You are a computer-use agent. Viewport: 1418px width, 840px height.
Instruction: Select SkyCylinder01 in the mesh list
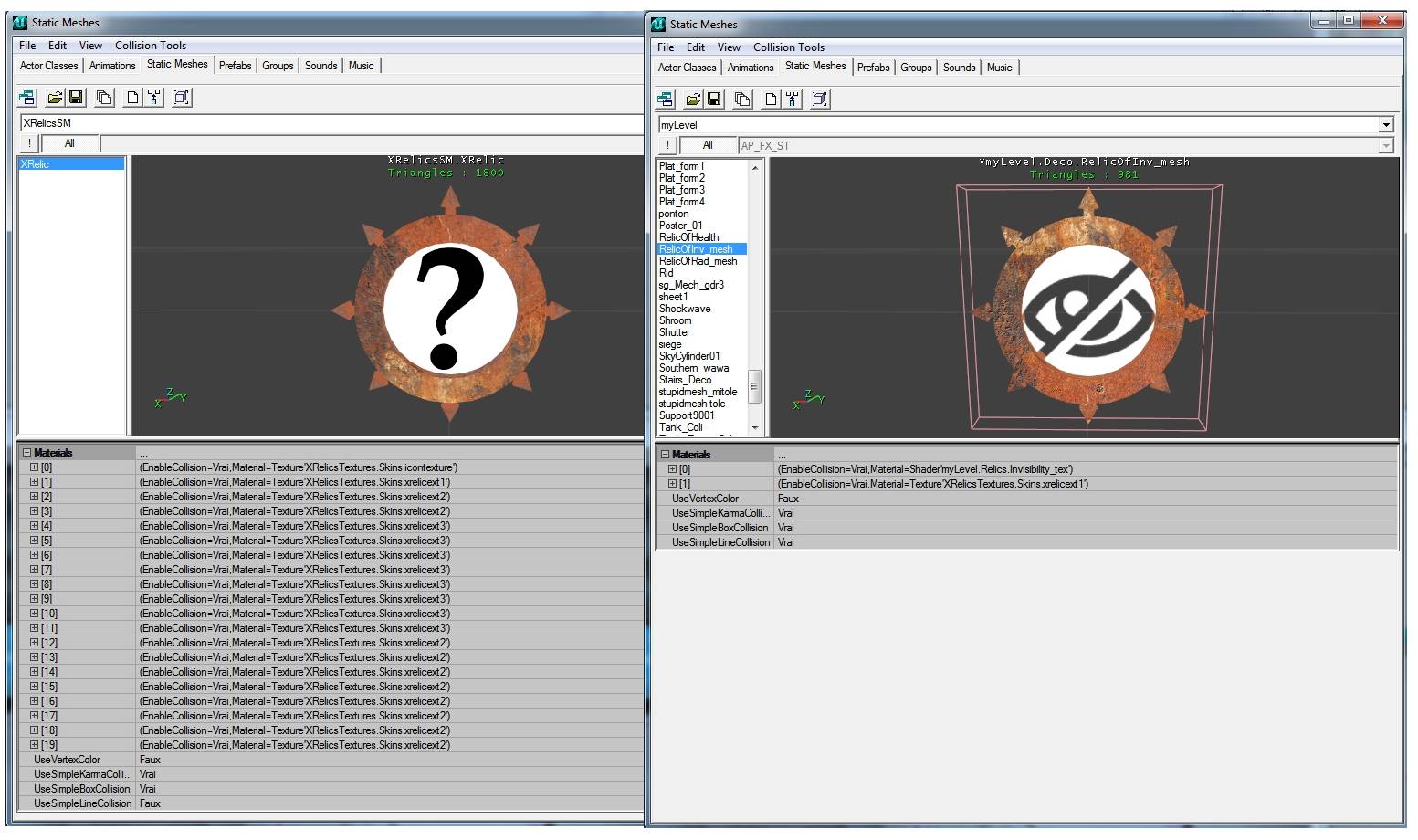click(689, 356)
